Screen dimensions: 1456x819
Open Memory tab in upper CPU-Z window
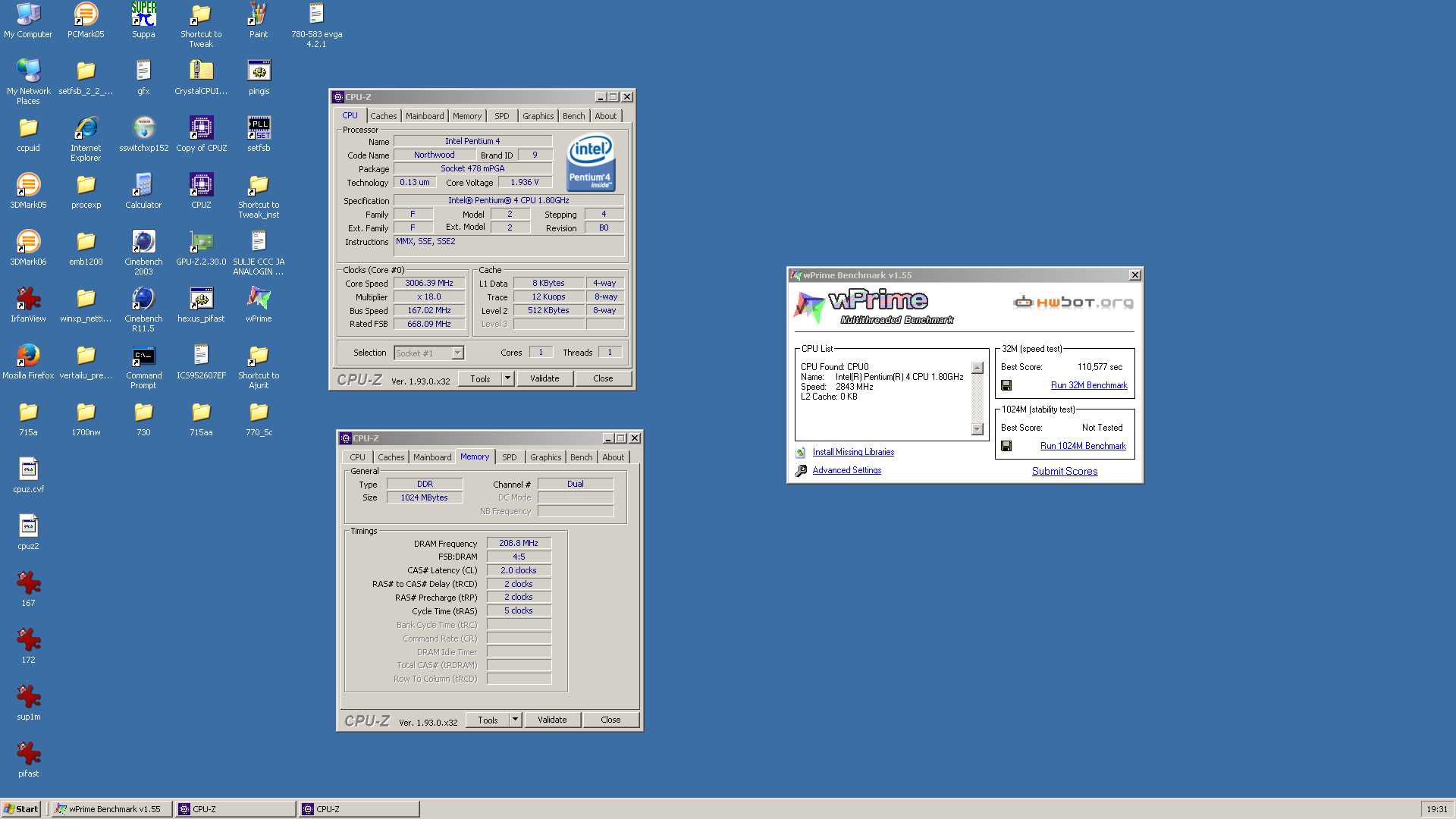tap(467, 116)
